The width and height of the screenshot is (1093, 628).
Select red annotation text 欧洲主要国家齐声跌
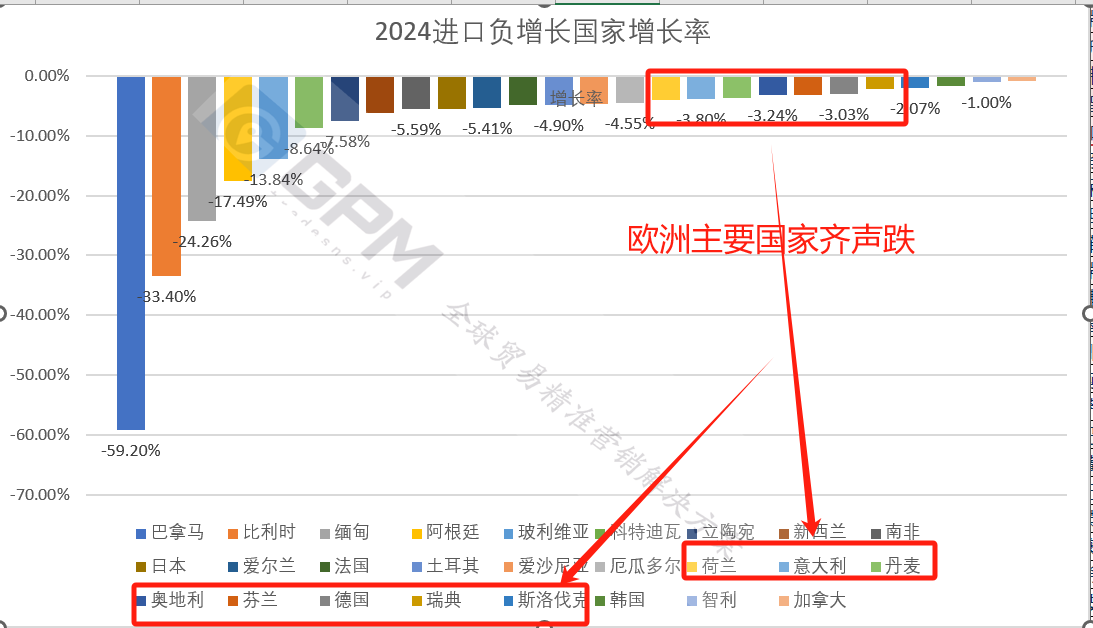click(771, 240)
